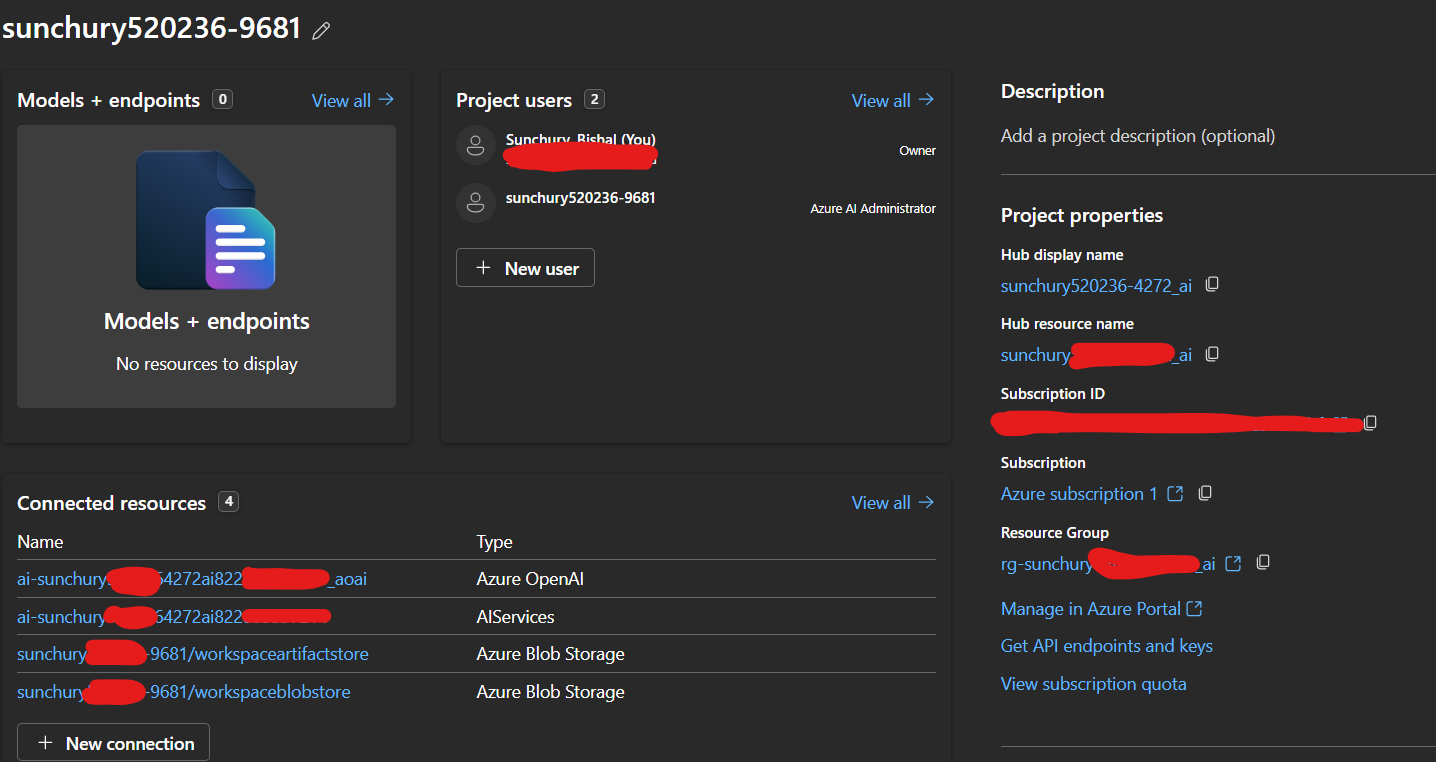Click Get API endpoints and keys
This screenshot has height=762, width=1436.
click(1107, 646)
